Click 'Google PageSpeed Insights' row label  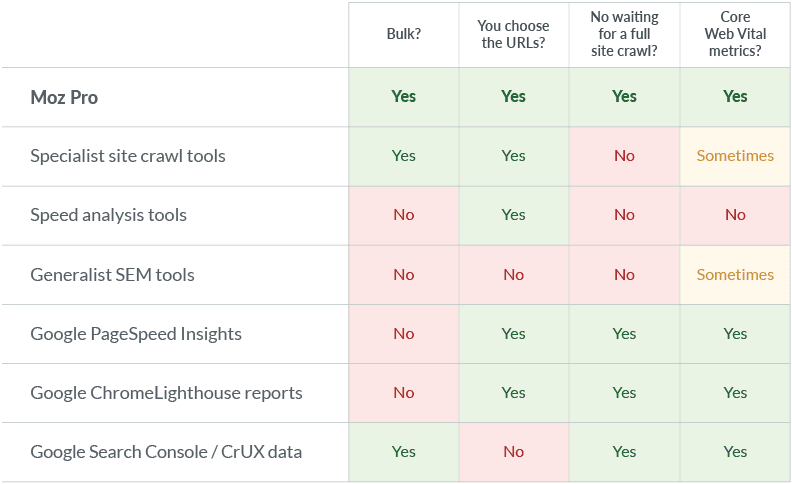(136, 333)
